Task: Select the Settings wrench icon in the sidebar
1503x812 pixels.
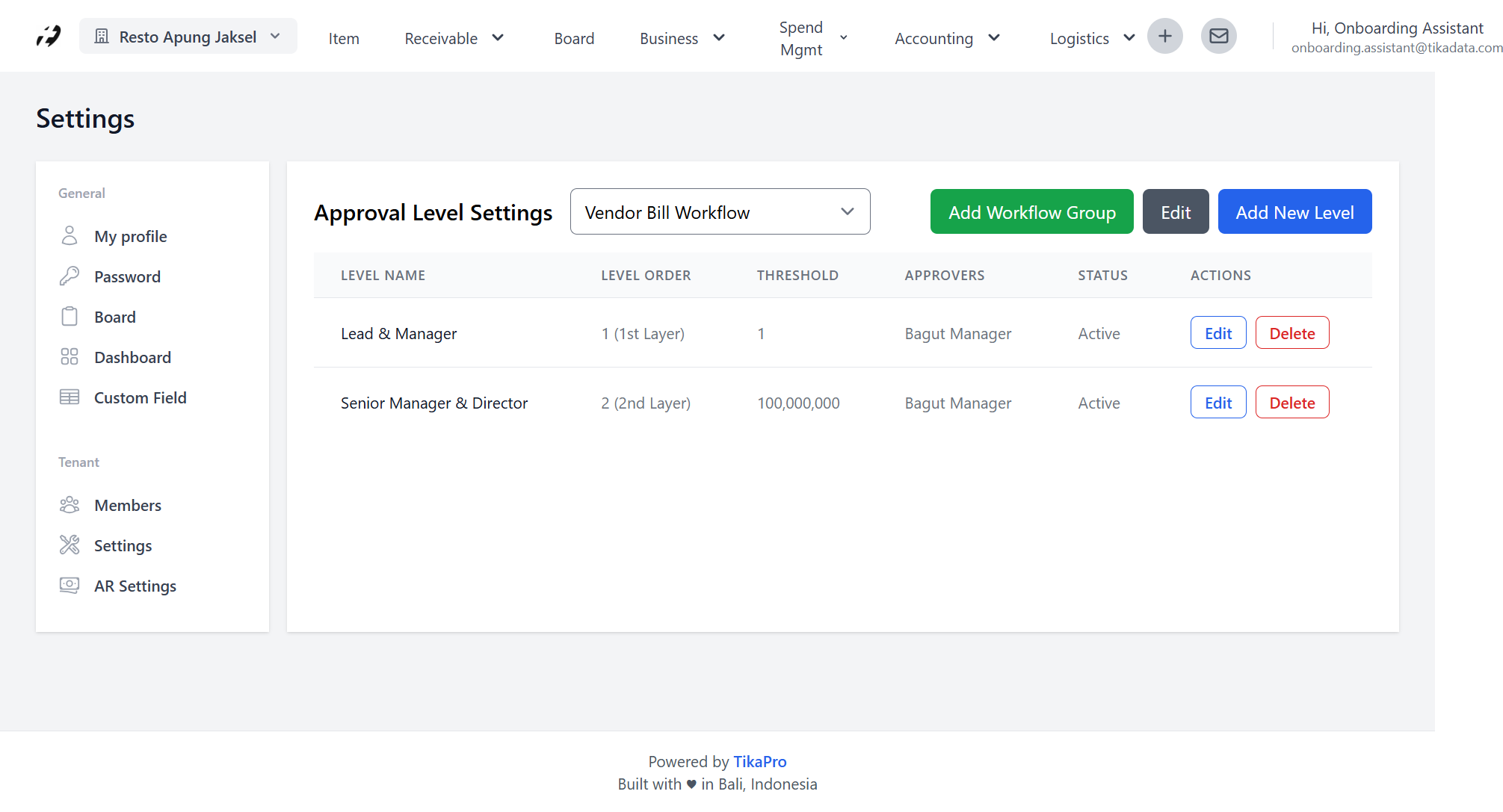Action: click(x=70, y=545)
